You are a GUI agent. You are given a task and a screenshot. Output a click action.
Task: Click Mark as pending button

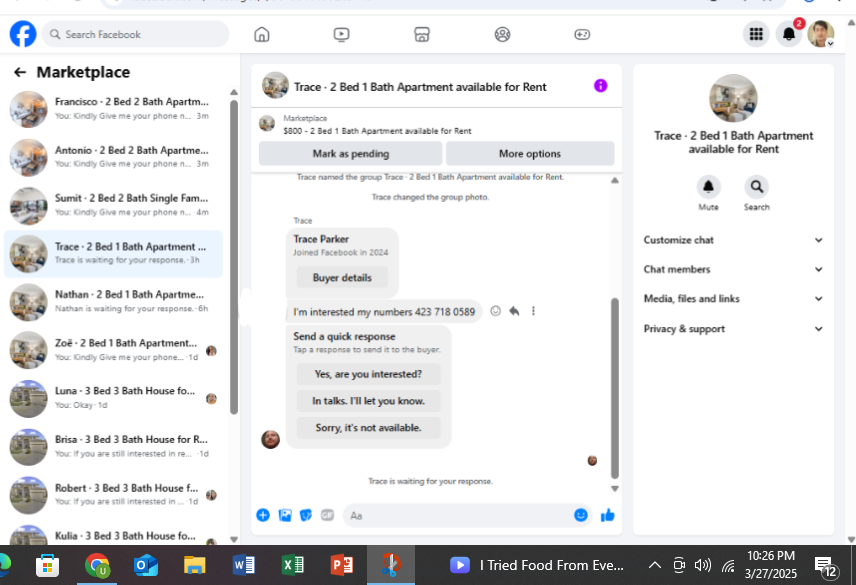350,153
